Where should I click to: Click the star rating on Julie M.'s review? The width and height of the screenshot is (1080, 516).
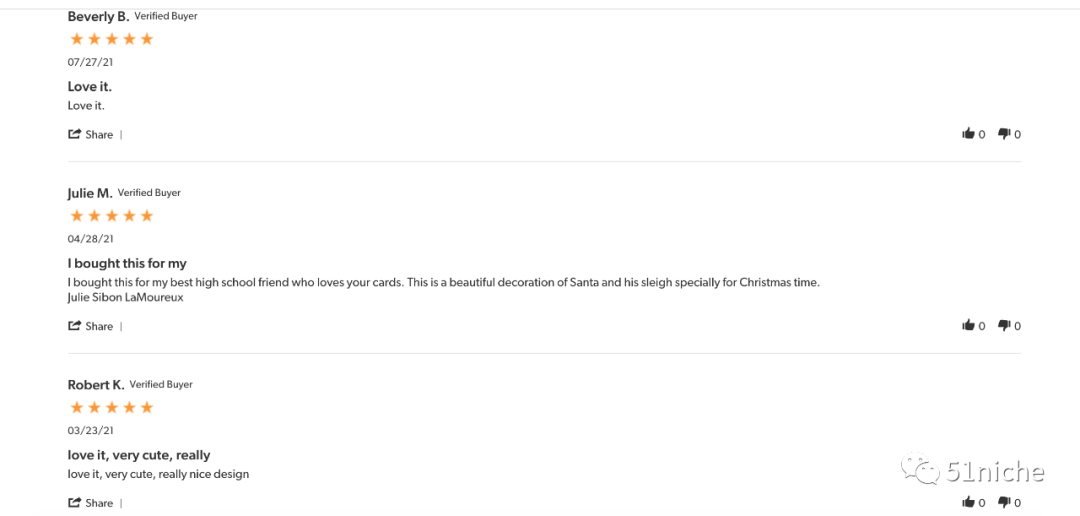(x=111, y=216)
